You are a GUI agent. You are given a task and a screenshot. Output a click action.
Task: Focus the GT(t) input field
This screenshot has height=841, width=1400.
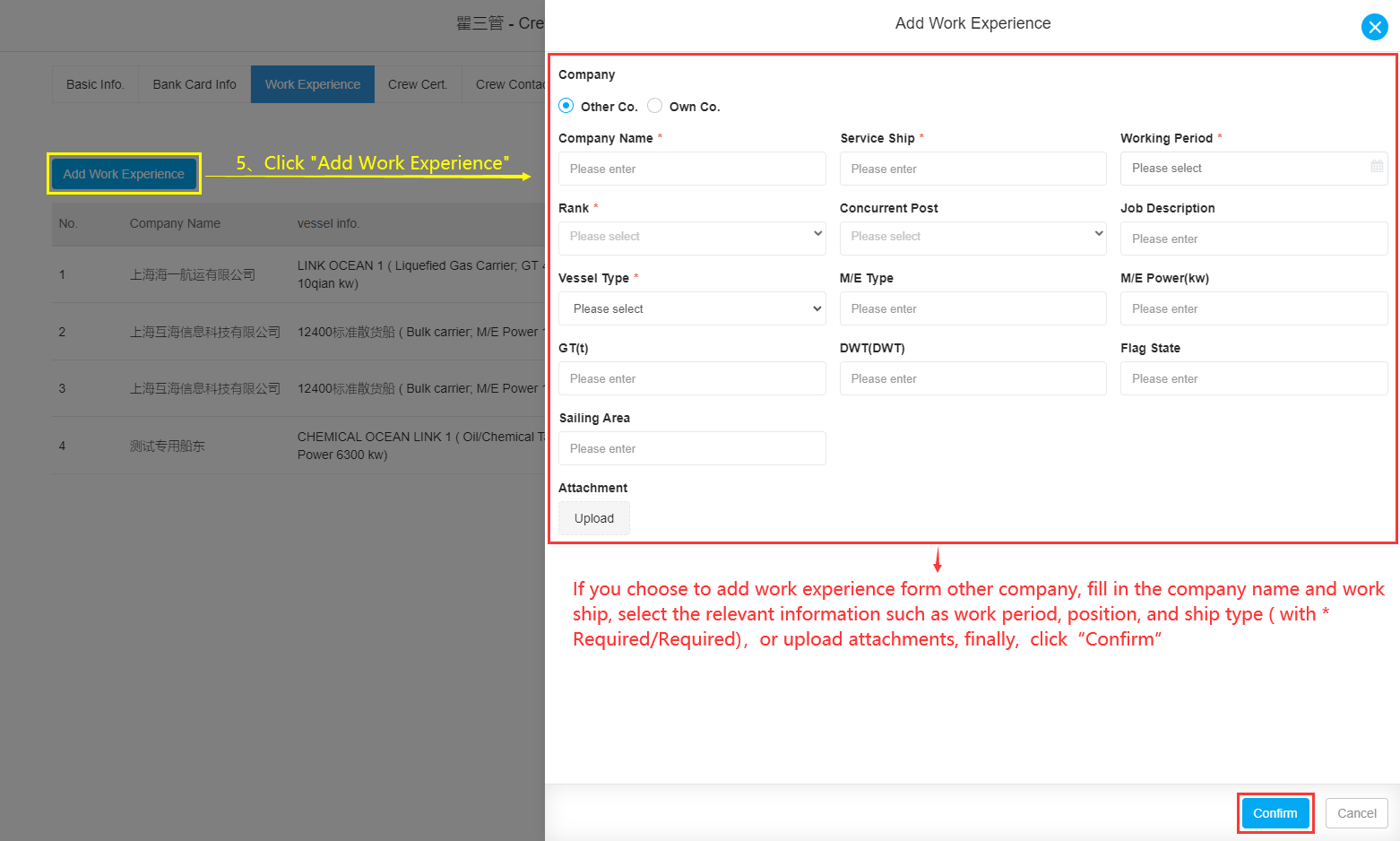pyautogui.click(x=692, y=378)
